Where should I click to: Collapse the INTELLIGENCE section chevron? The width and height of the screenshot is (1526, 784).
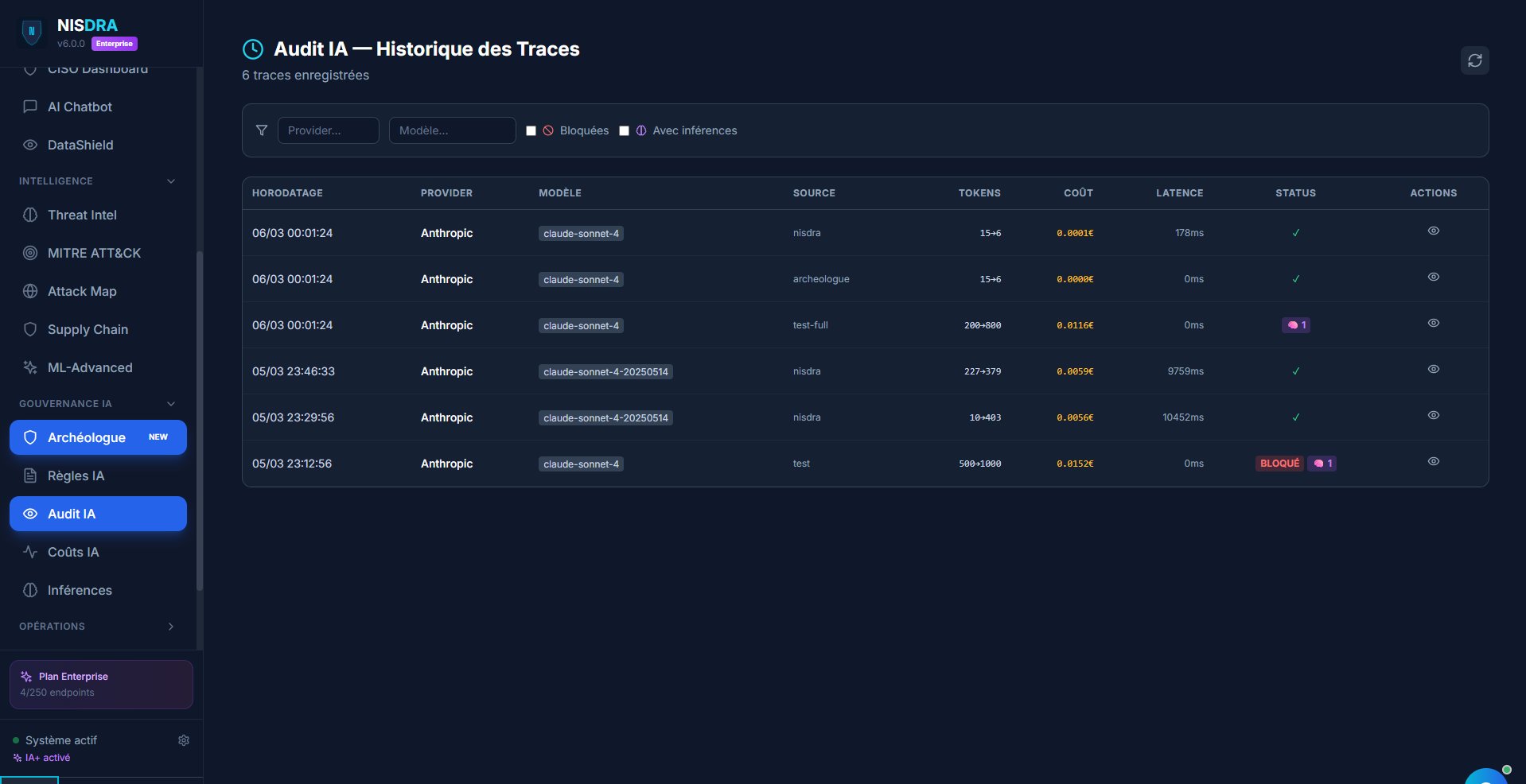coord(171,181)
